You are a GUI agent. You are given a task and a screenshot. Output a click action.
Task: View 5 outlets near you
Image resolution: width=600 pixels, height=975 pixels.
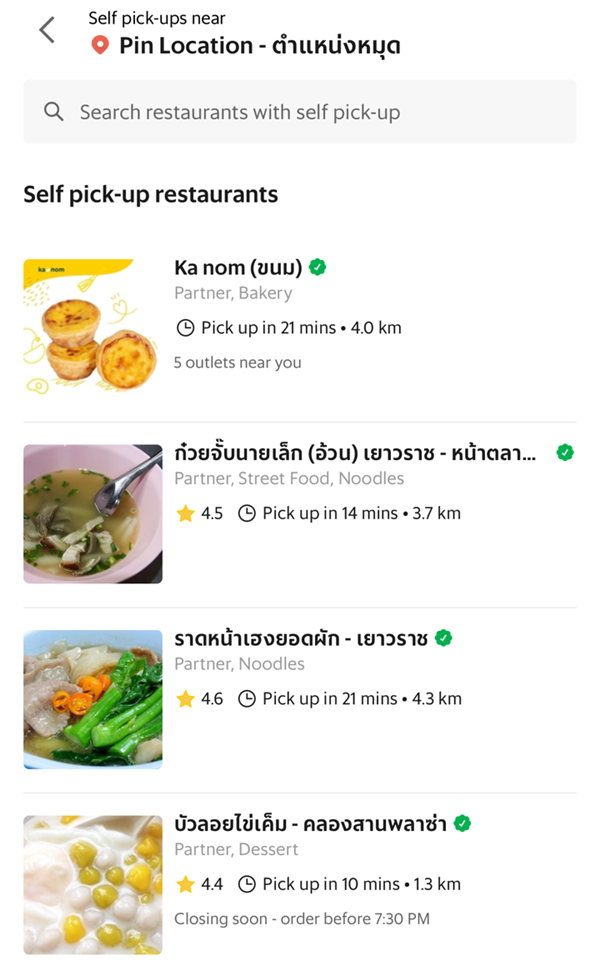tap(238, 363)
